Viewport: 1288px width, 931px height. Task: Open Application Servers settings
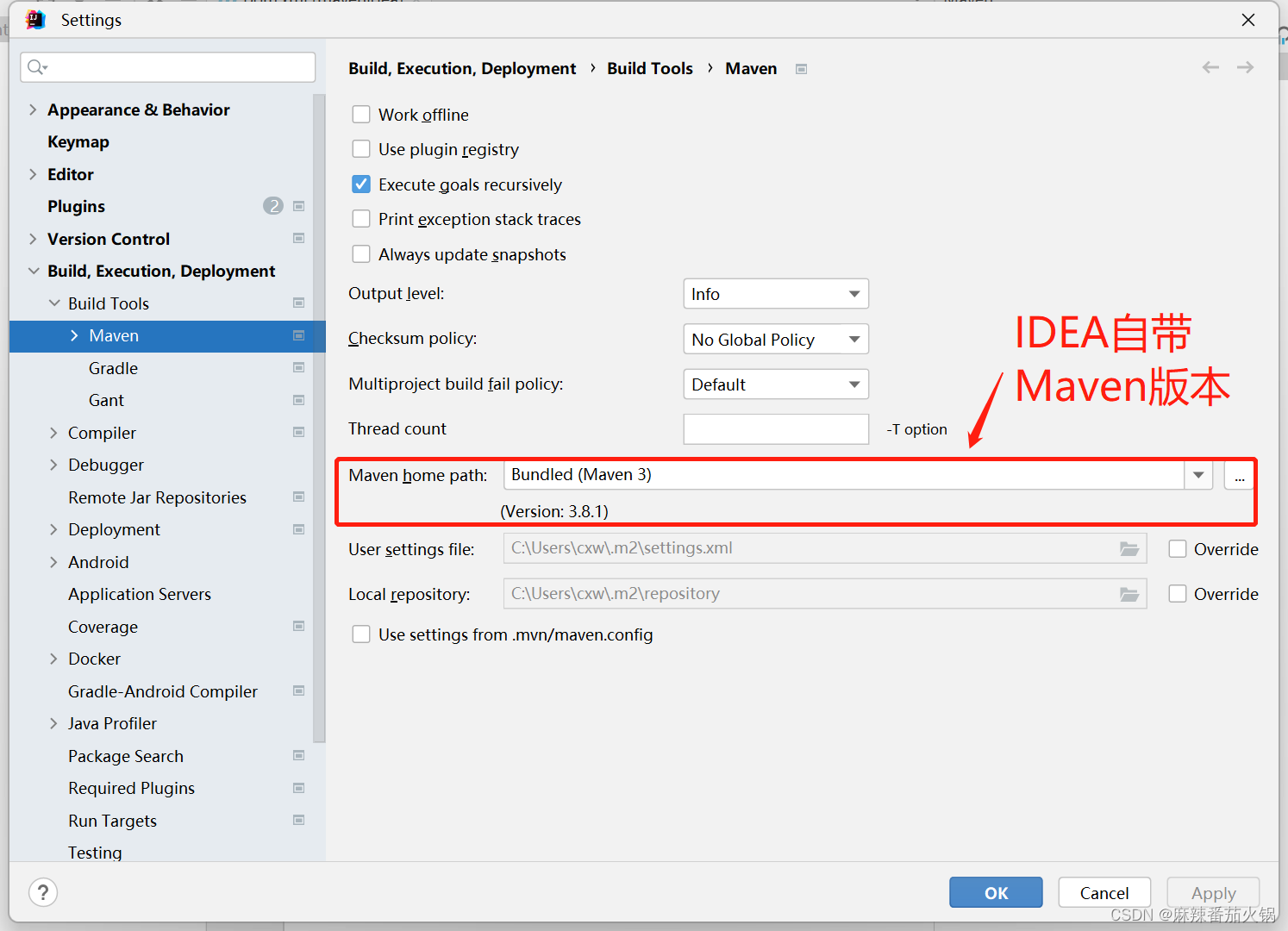tap(140, 594)
